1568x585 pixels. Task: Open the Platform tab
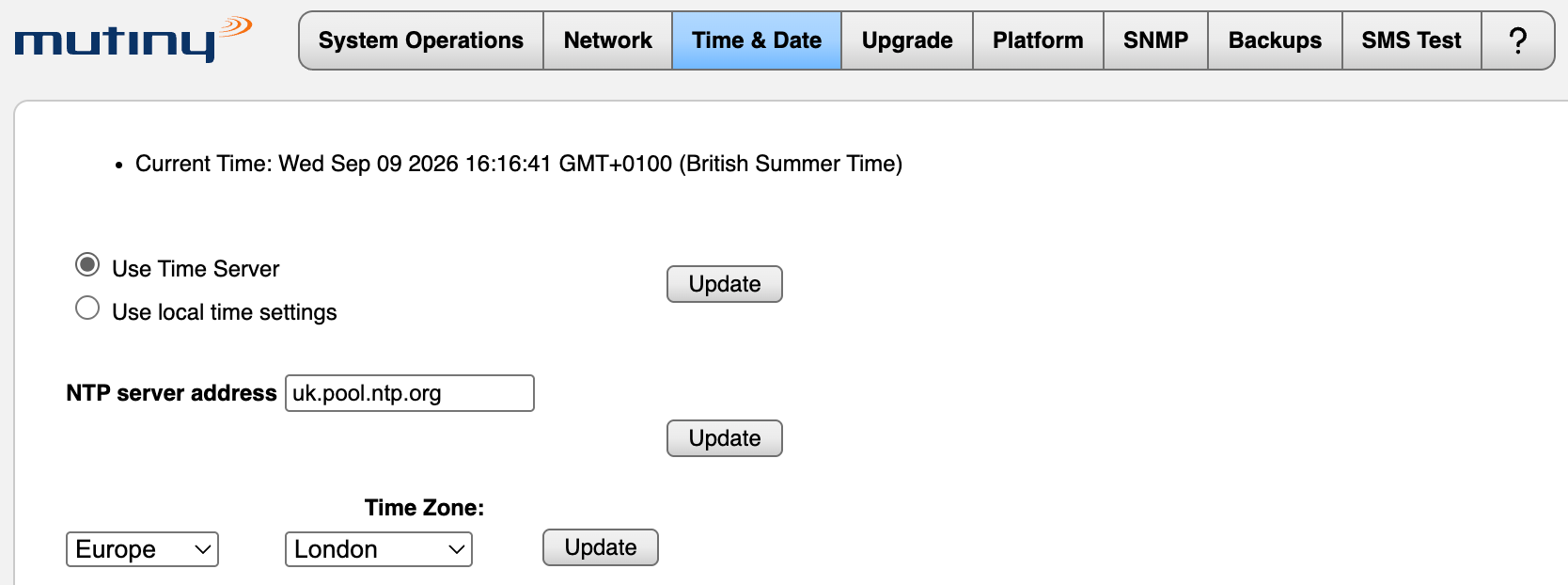click(x=1038, y=40)
